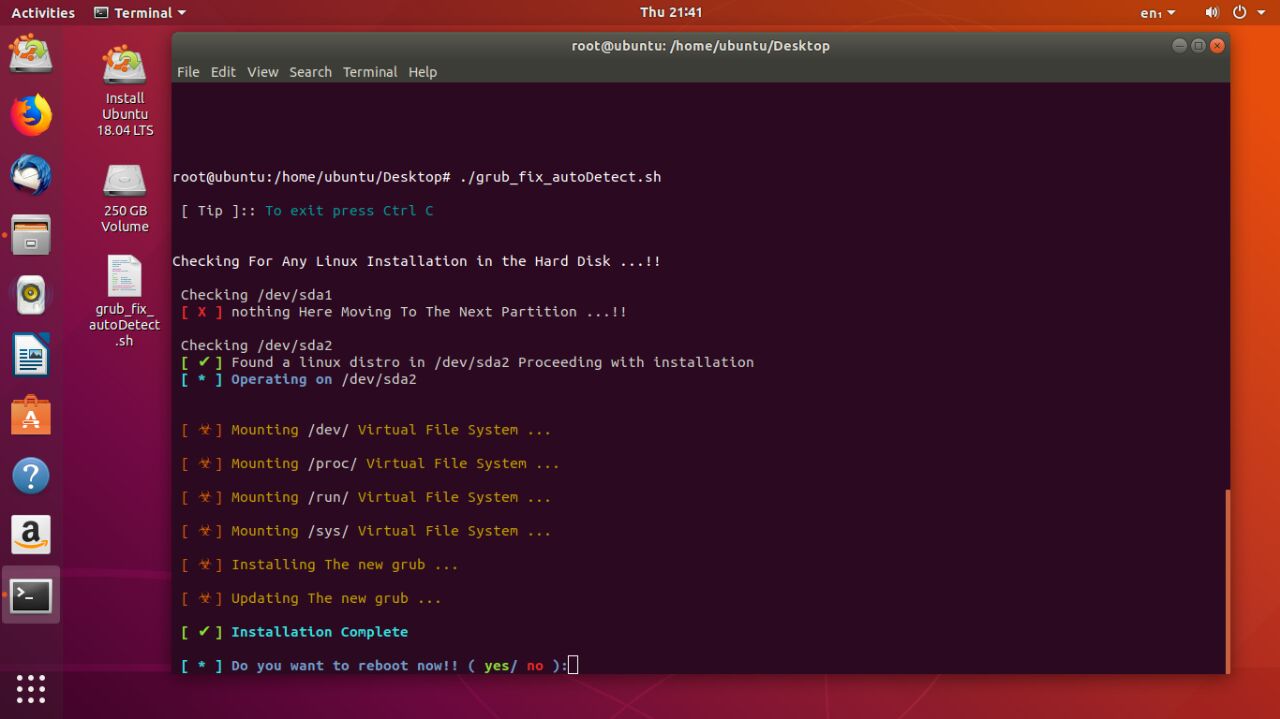Open Rhythmbox music player icon
Image resolution: width=1280 pixels, height=719 pixels.
(x=31, y=295)
